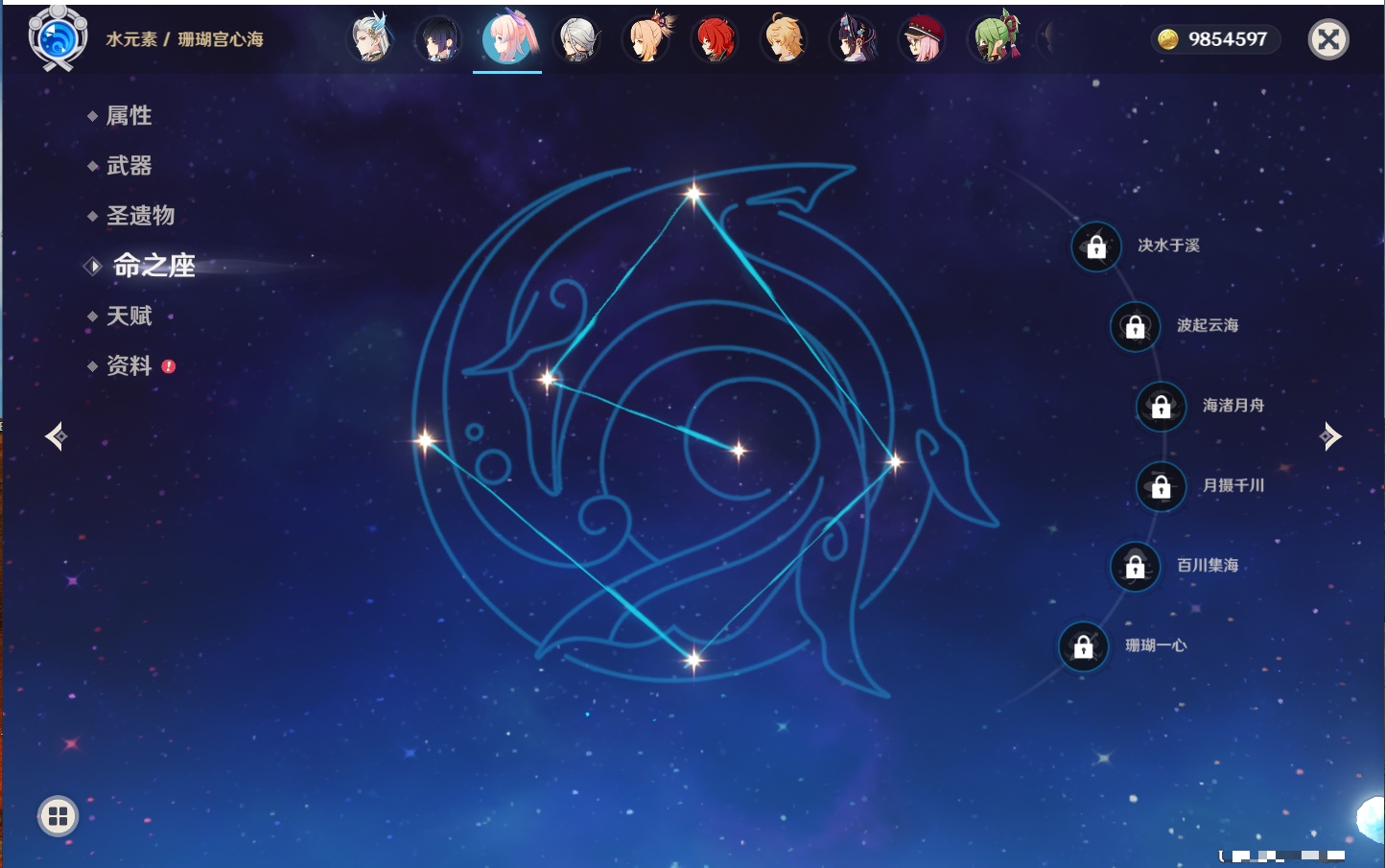
Task: Select the pink-haired Kokomi avatar
Action: tap(507, 38)
